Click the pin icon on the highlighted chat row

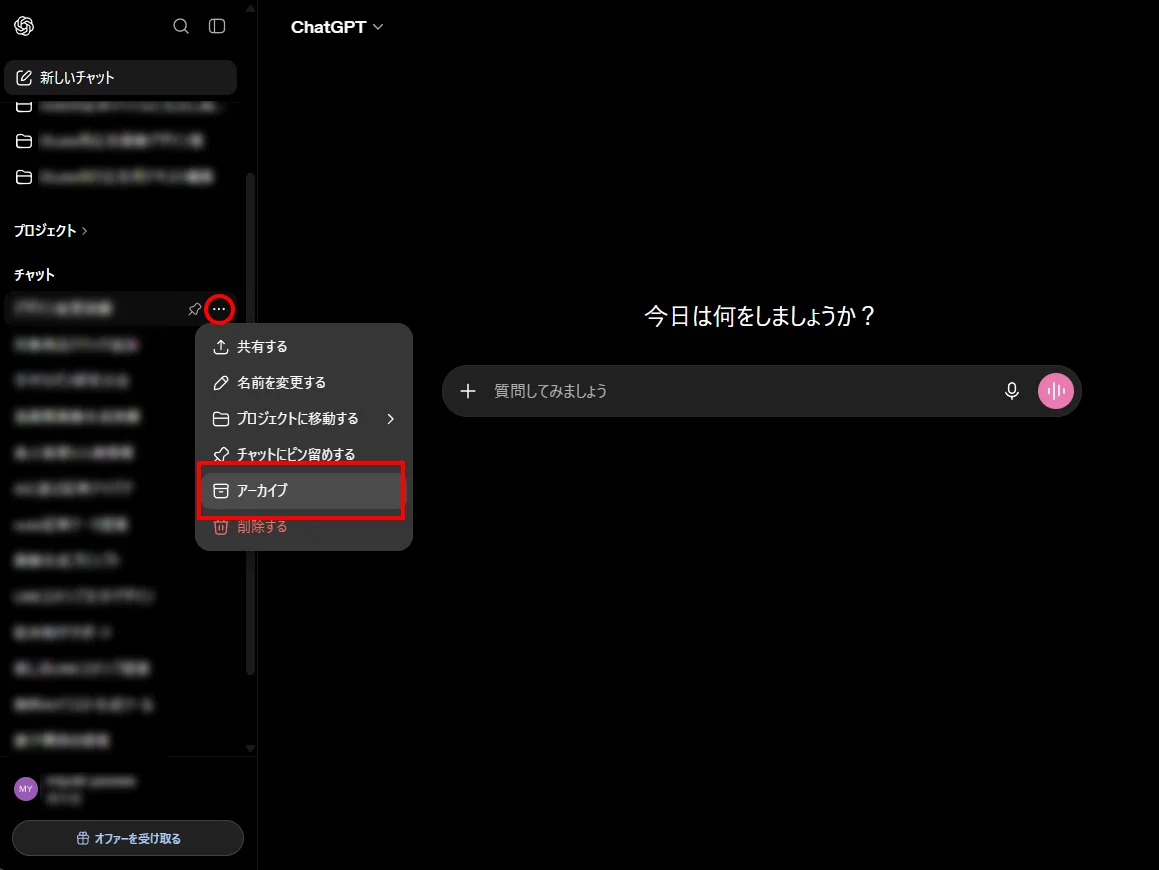tap(194, 309)
